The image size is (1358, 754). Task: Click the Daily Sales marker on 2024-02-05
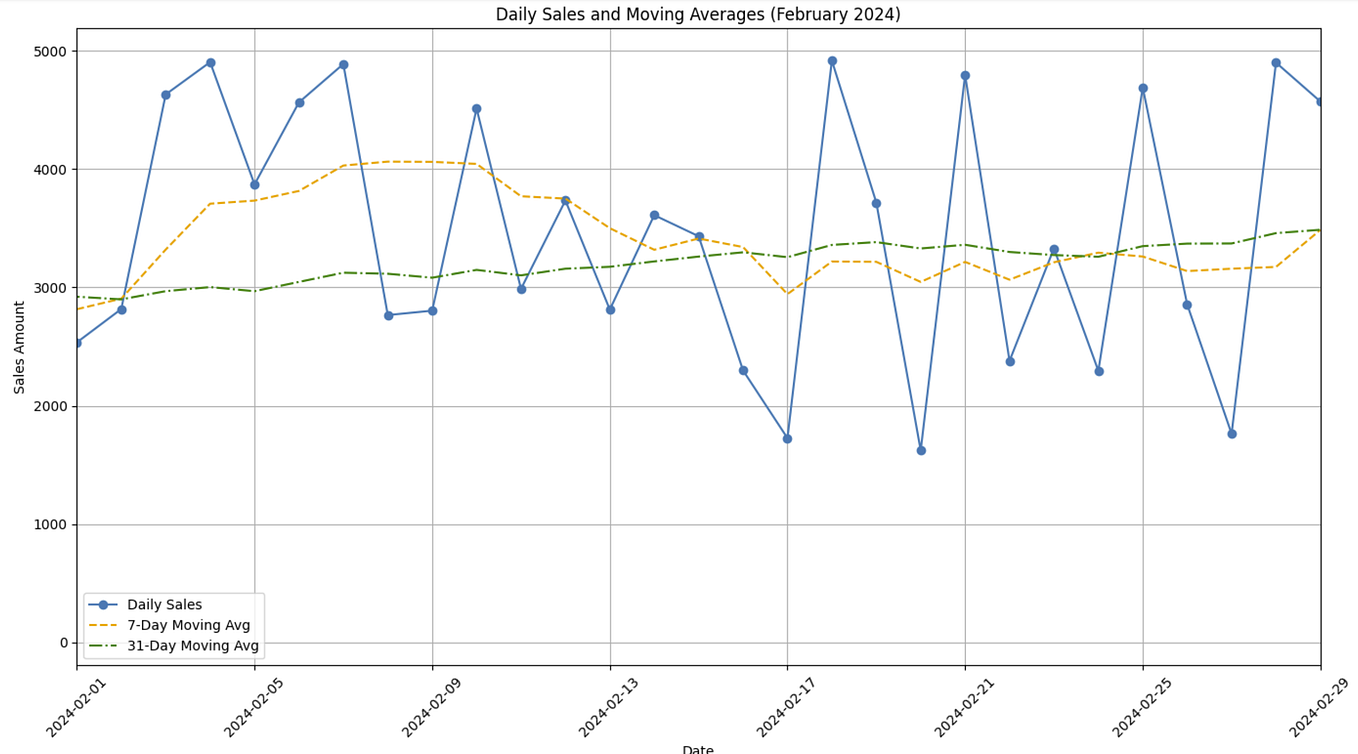click(x=254, y=184)
